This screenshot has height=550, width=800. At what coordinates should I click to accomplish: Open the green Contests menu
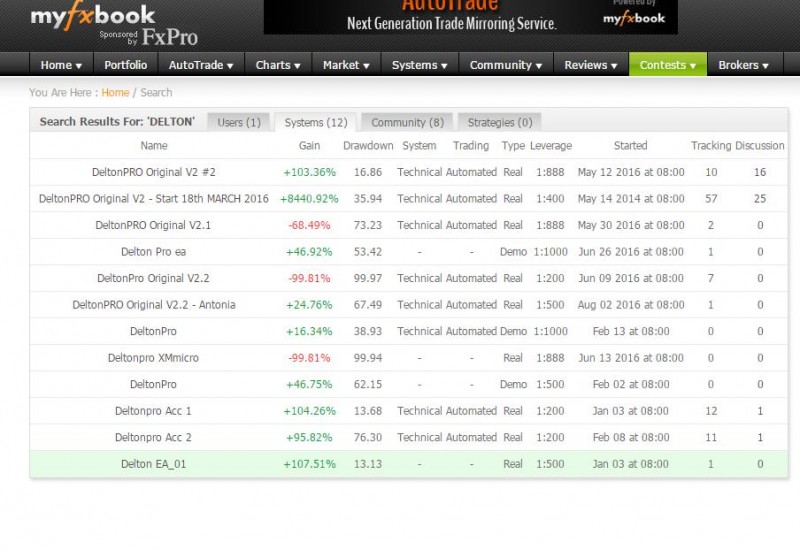pyautogui.click(x=668, y=65)
